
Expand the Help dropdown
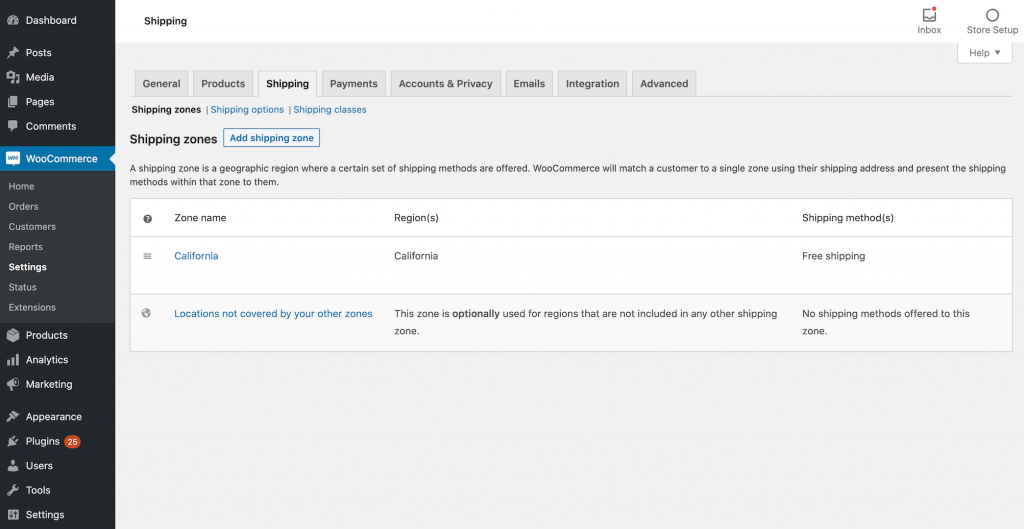[x=984, y=53]
